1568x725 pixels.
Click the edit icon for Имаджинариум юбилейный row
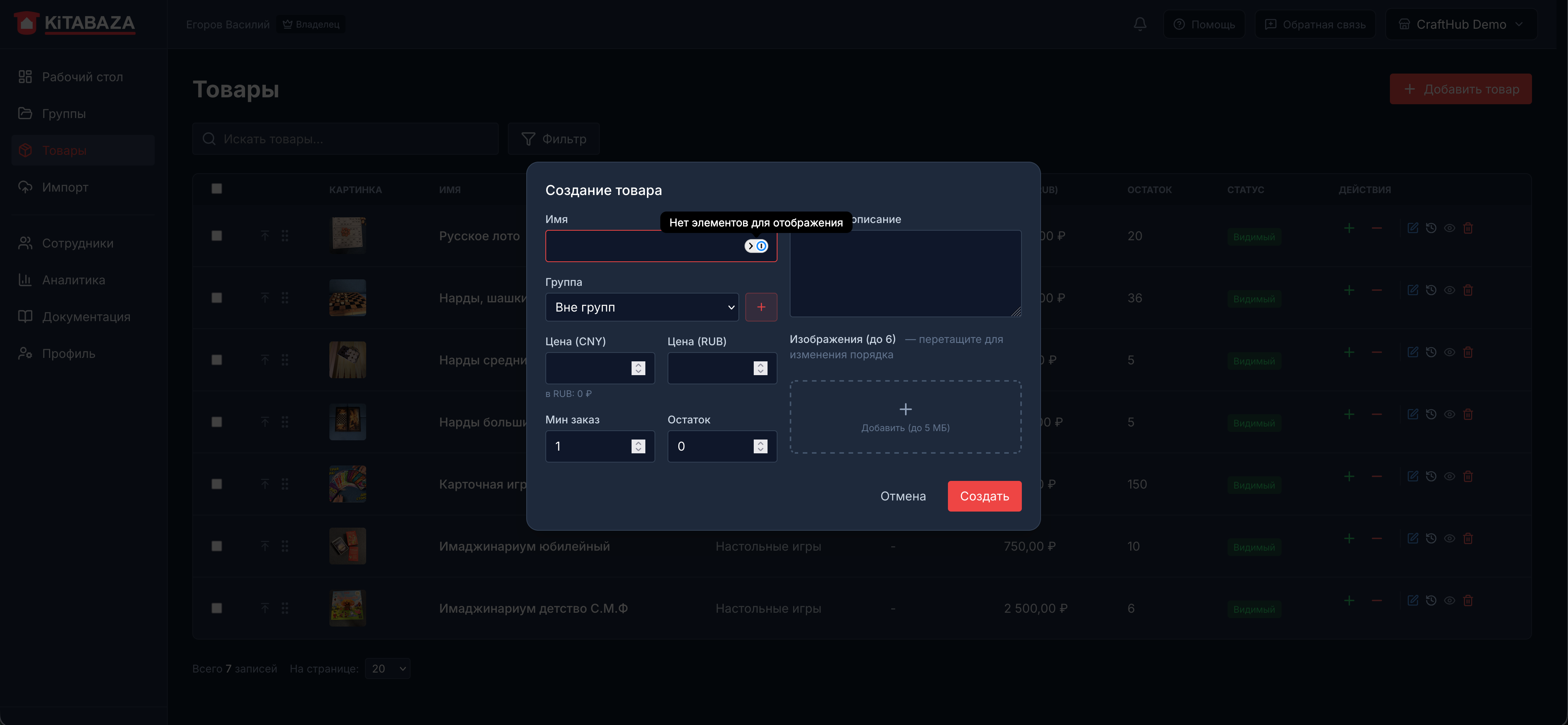tap(1413, 538)
